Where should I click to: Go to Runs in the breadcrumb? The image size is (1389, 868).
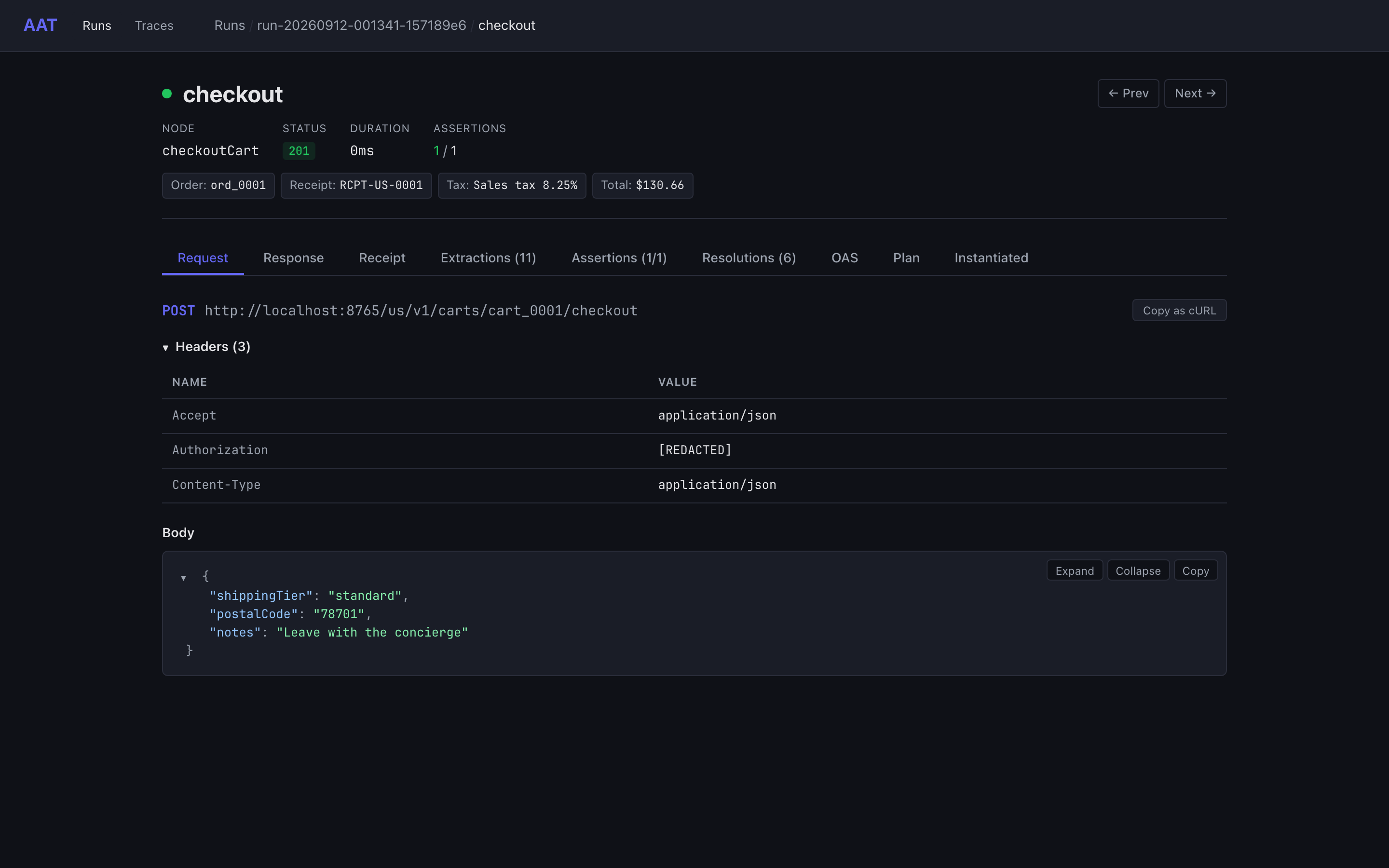[230, 25]
